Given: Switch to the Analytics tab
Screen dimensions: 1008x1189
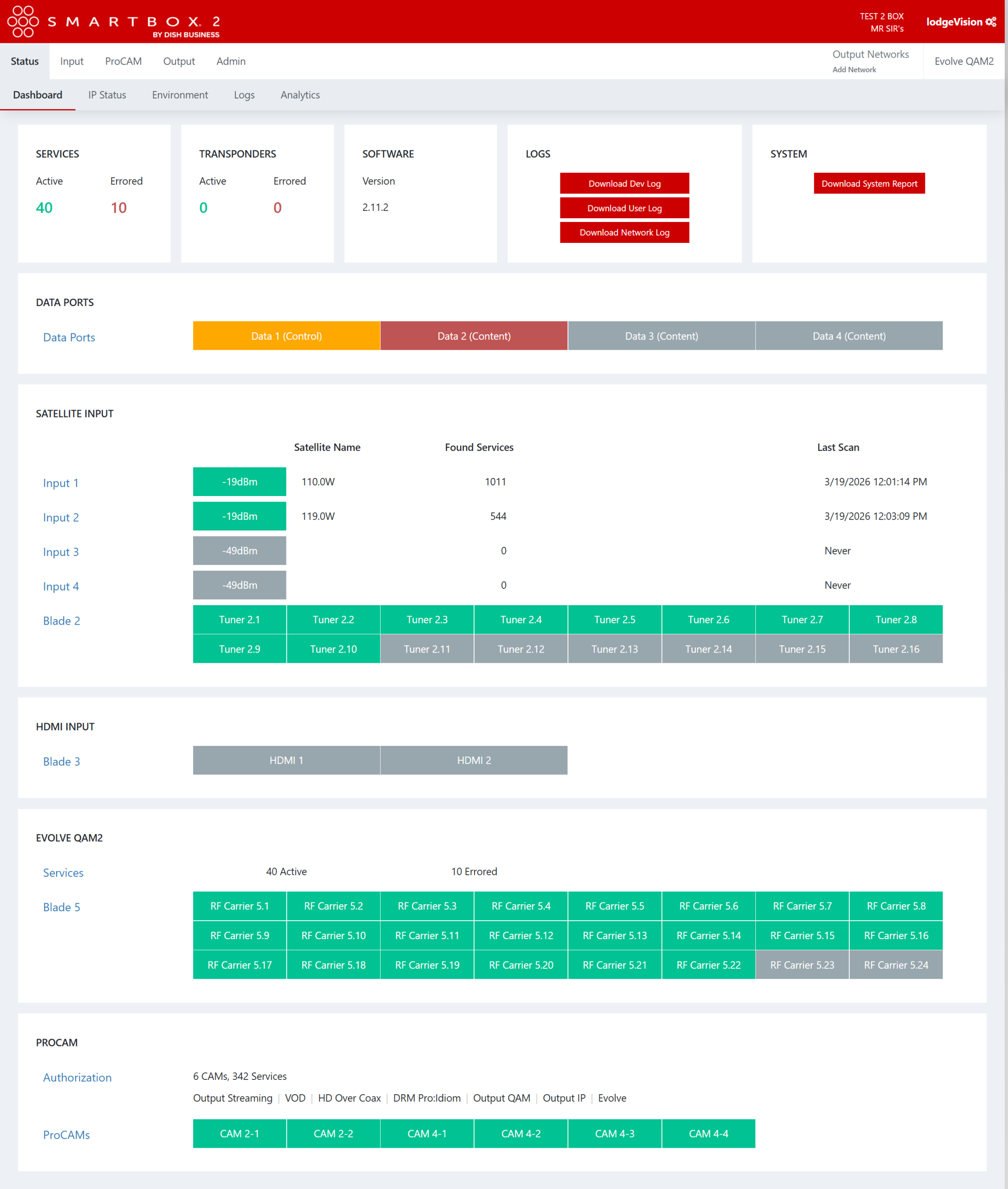Looking at the screenshot, I should (x=300, y=95).
